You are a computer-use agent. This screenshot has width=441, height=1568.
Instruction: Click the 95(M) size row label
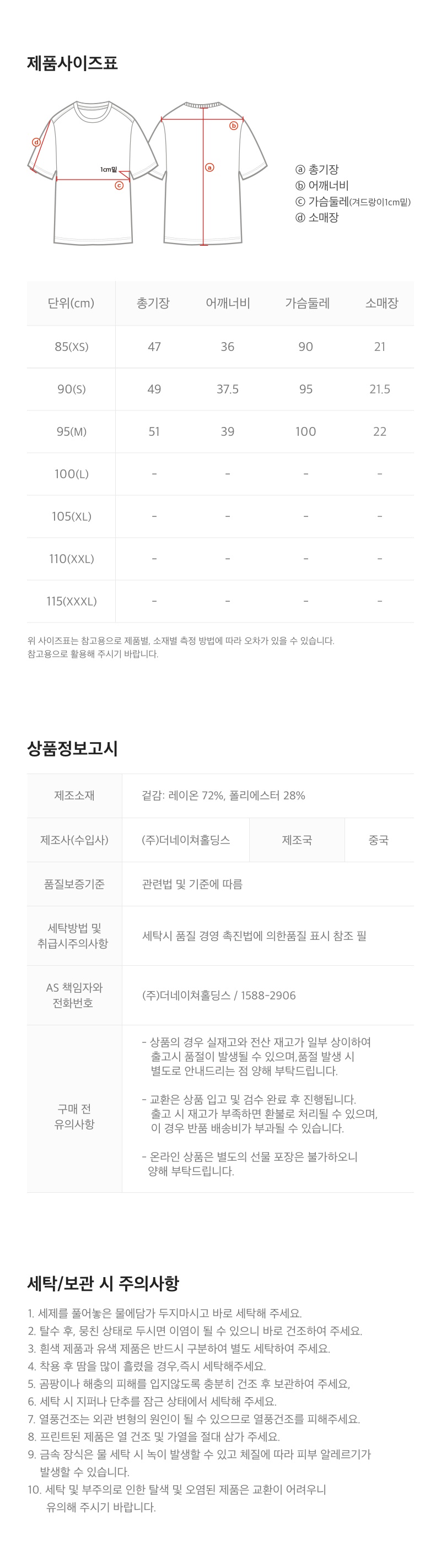tap(71, 431)
